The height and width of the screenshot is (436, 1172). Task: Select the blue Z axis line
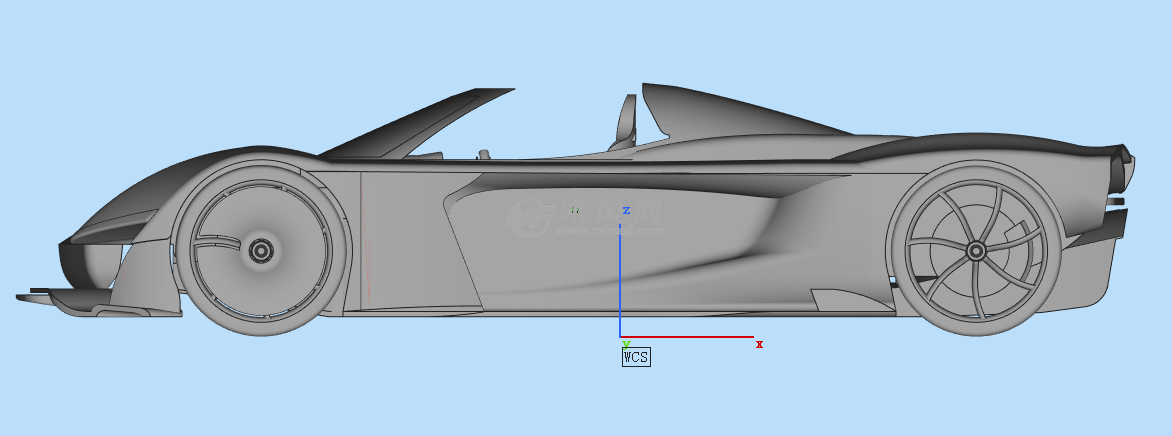(x=620, y=280)
